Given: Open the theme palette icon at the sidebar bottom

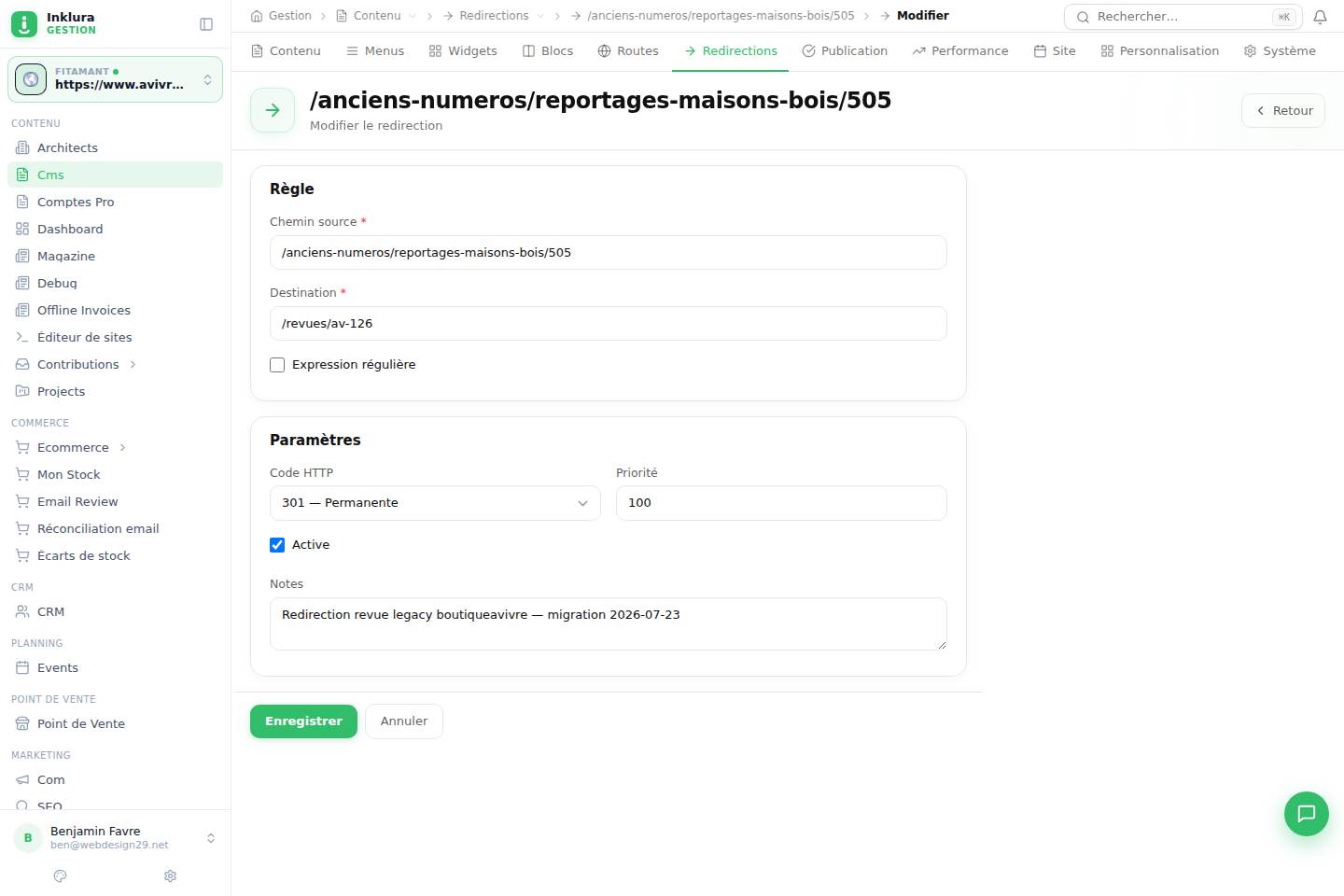Looking at the screenshot, I should point(61,876).
